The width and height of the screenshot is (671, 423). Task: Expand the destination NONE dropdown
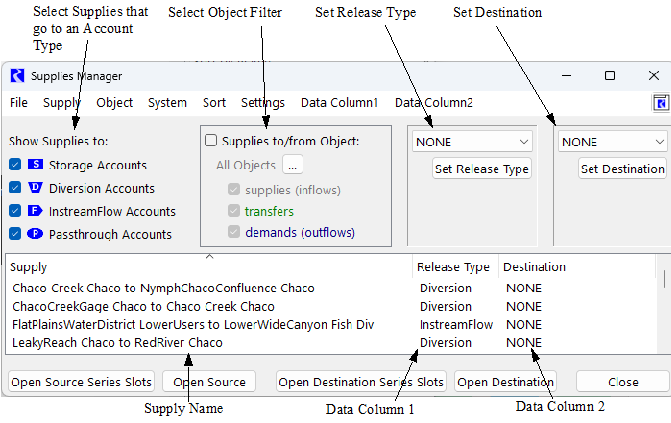[613, 142]
